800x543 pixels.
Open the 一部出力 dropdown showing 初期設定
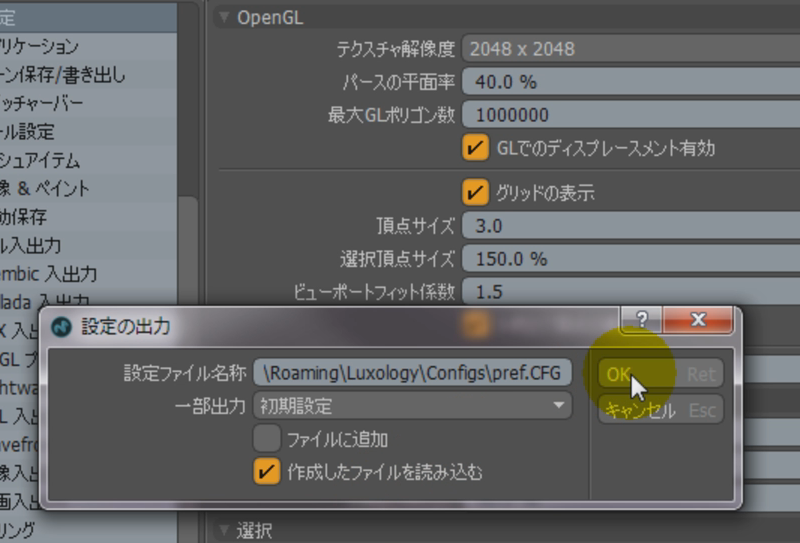[x=412, y=406]
